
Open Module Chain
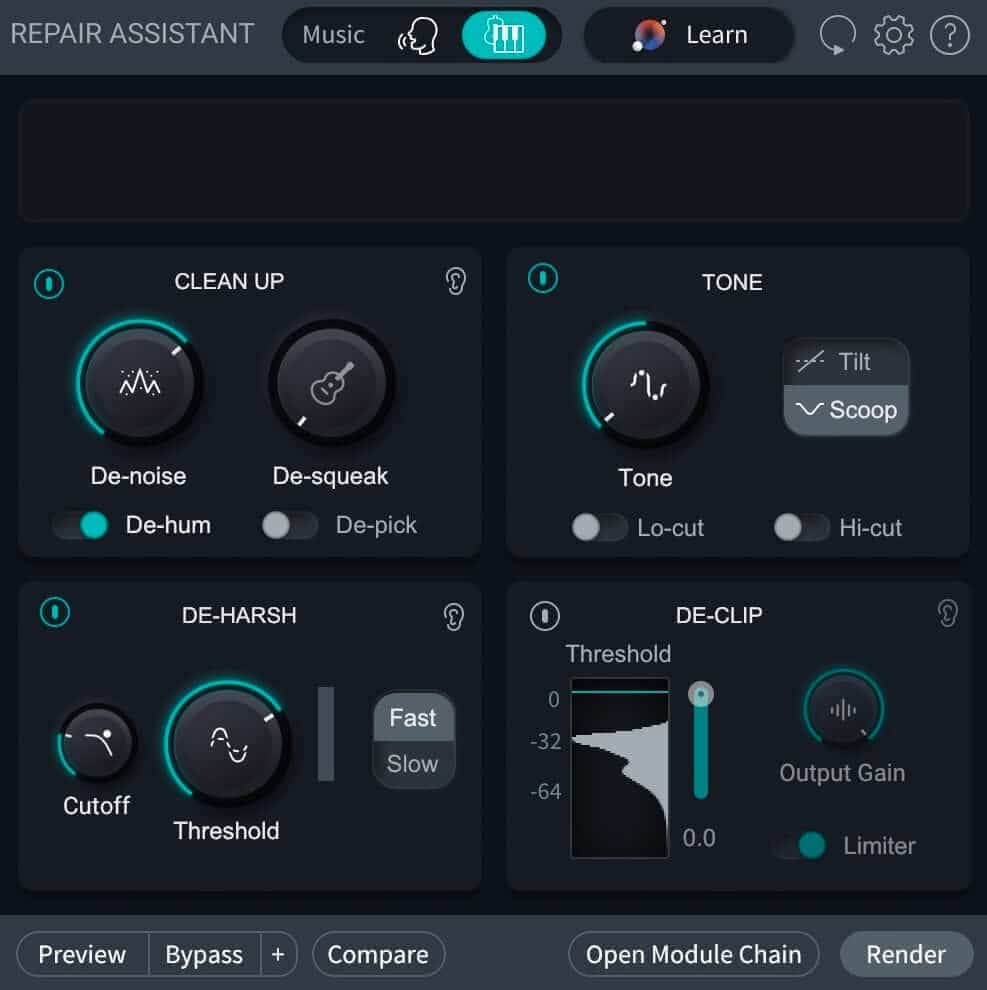click(693, 954)
